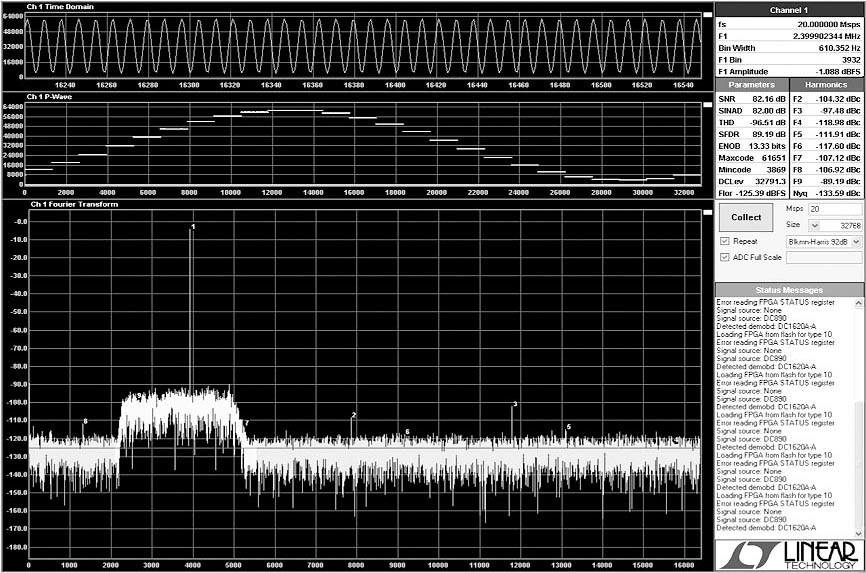Click the fs value '20.000000 Msps'
Viewport: 866px width, 573px height.
point(829,24)
